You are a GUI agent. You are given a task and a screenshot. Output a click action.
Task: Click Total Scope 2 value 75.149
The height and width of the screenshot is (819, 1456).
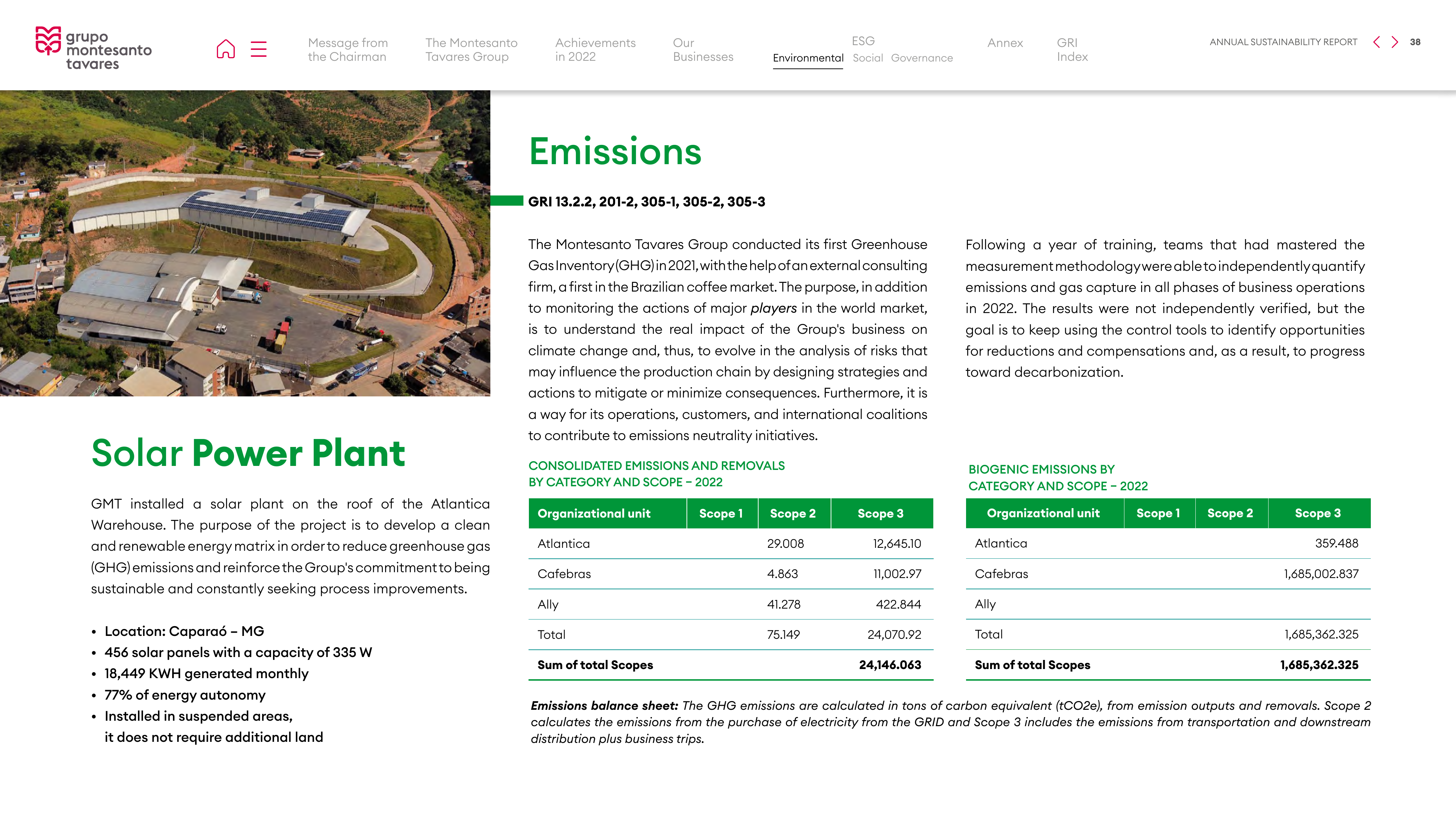click(x=783, y=635)
